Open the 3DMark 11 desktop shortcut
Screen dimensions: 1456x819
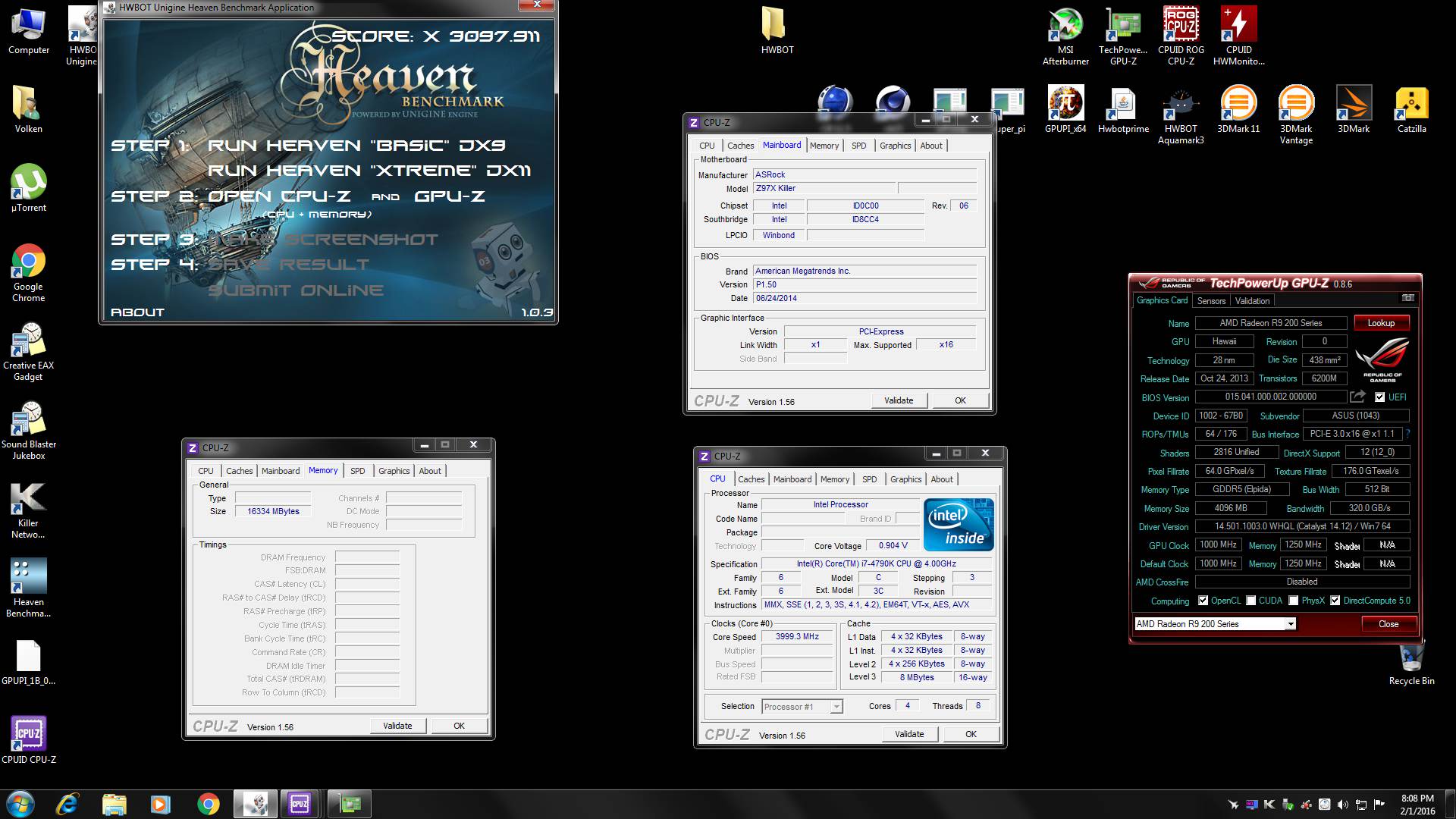pyautogui.click(x=1238, y=109)
